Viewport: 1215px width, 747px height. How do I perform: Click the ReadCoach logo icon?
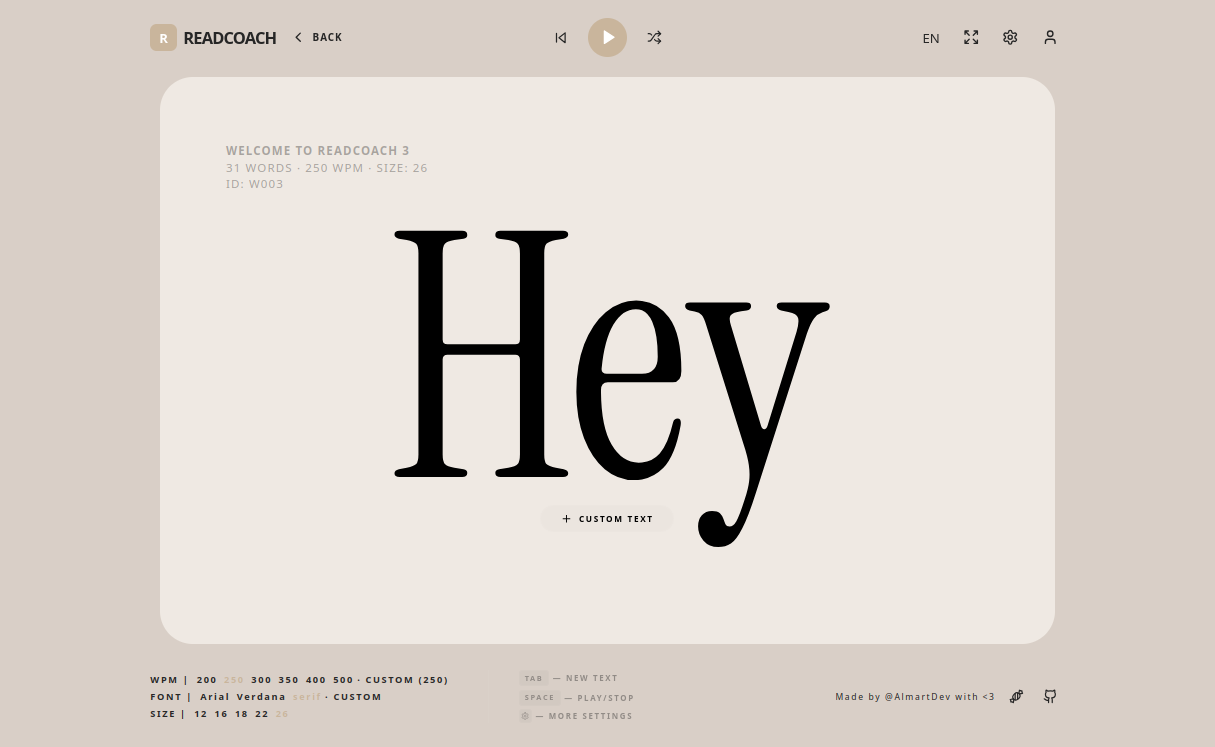163,37
